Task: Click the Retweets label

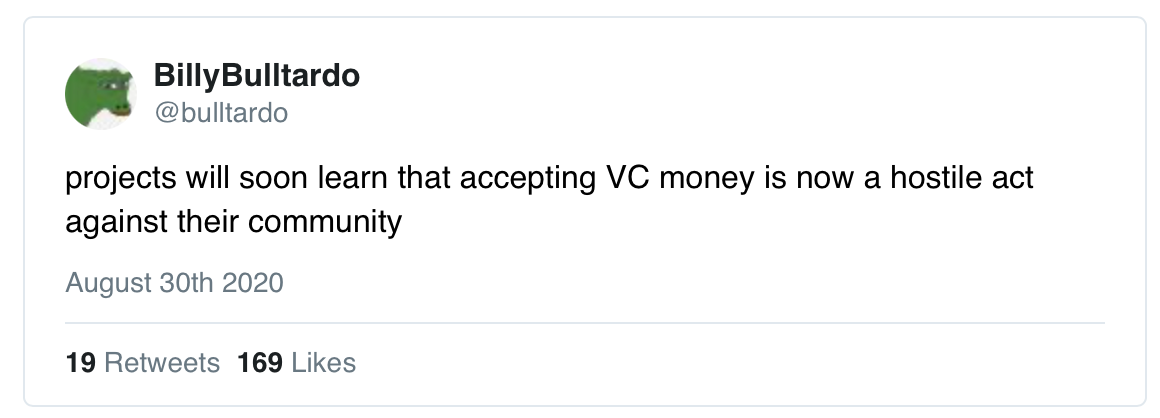Action: tap(161, 362)
